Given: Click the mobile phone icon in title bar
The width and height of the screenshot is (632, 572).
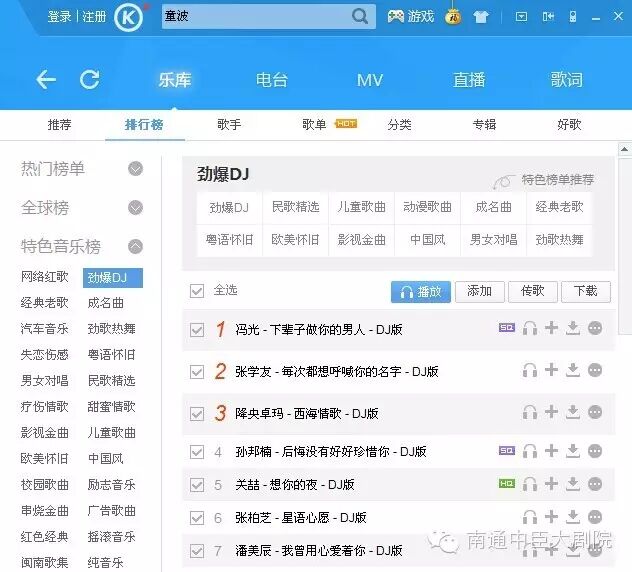Looking at the screenshot, I should (572, 17).
